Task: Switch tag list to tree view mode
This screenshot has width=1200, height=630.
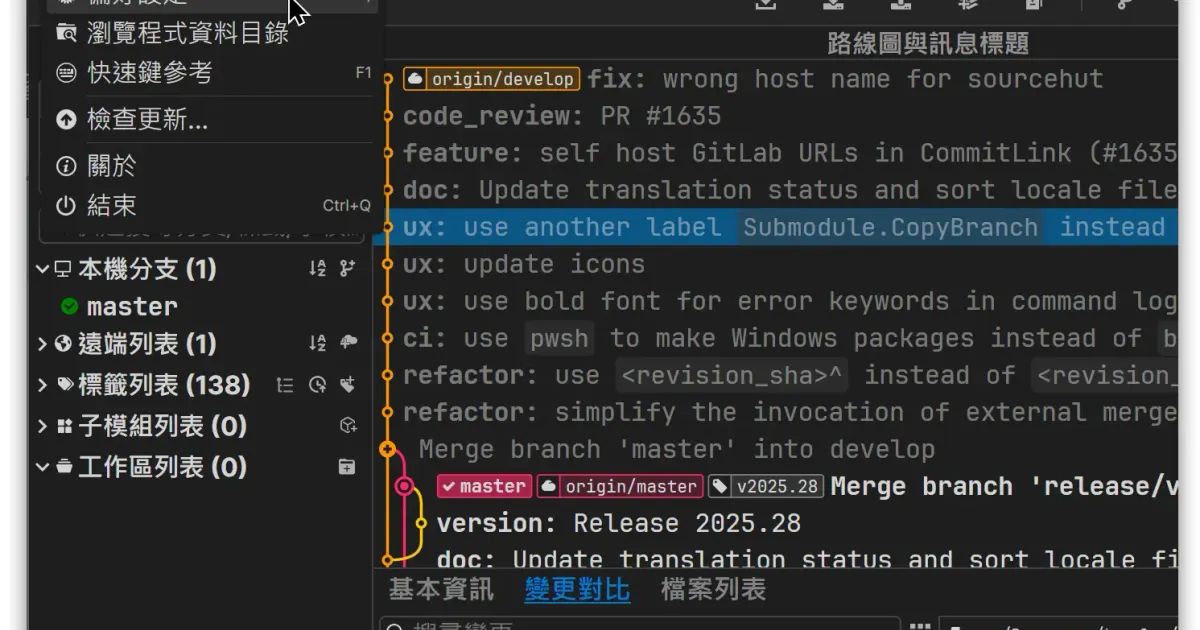Action: click(x=287, y=381)
